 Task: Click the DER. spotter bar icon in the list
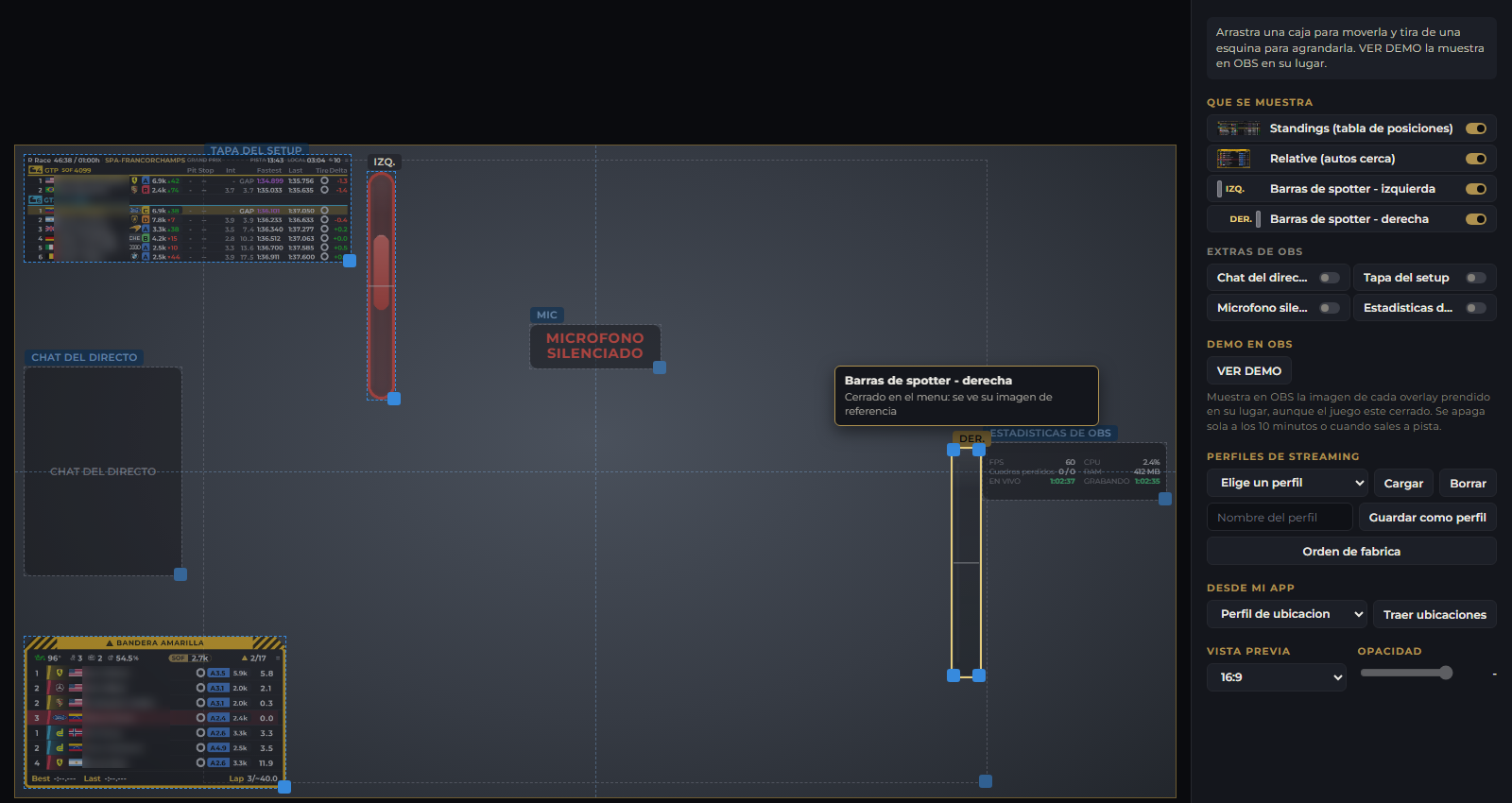[x=1245, y=219]
